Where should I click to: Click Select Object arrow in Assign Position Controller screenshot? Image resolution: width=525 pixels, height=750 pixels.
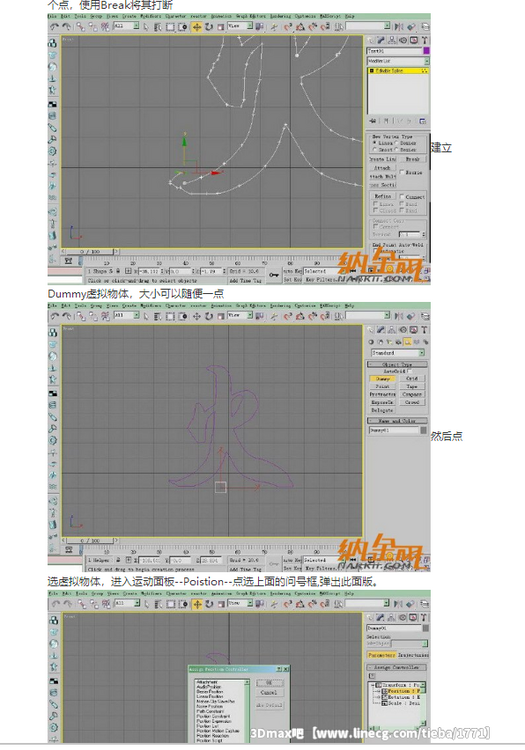146,604
